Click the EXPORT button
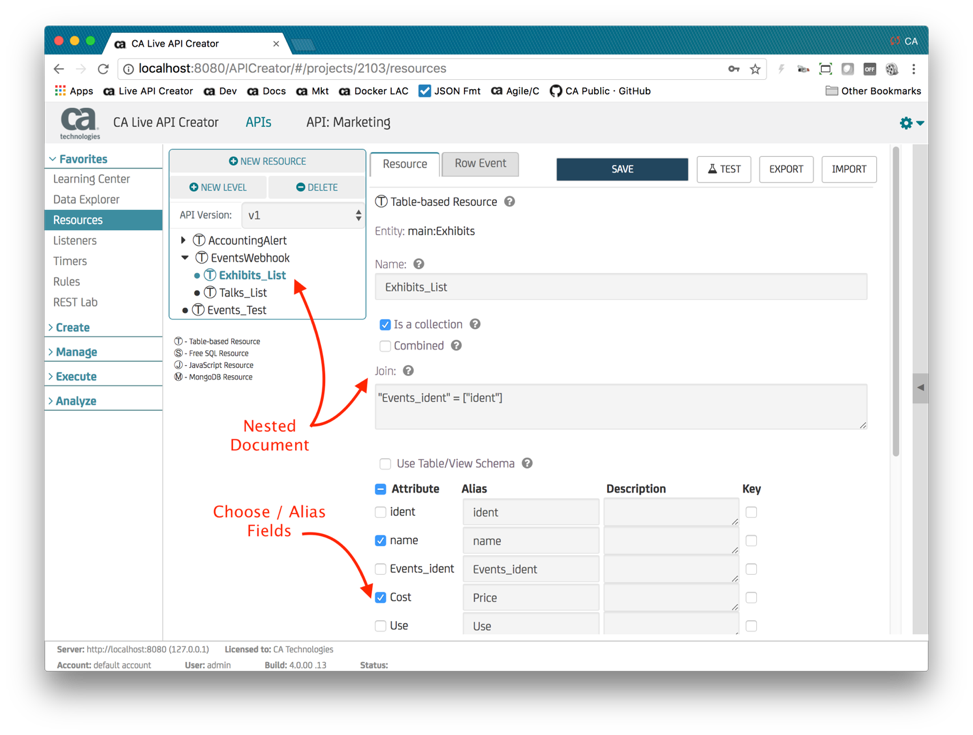Viewport: 973px width, 735px height. click(x=786, y=169)
